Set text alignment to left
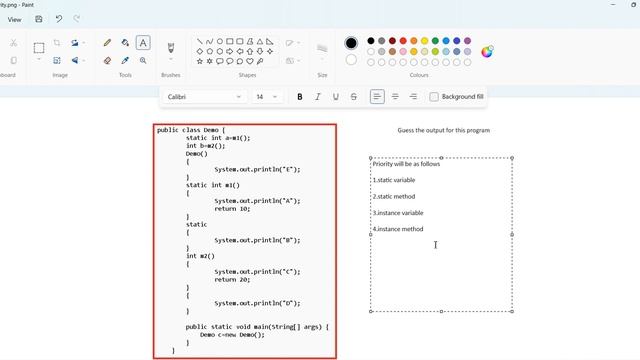Image resolution: width=640 pixels, height=360 pixels. pyautogui.click(x=377, y=97)
